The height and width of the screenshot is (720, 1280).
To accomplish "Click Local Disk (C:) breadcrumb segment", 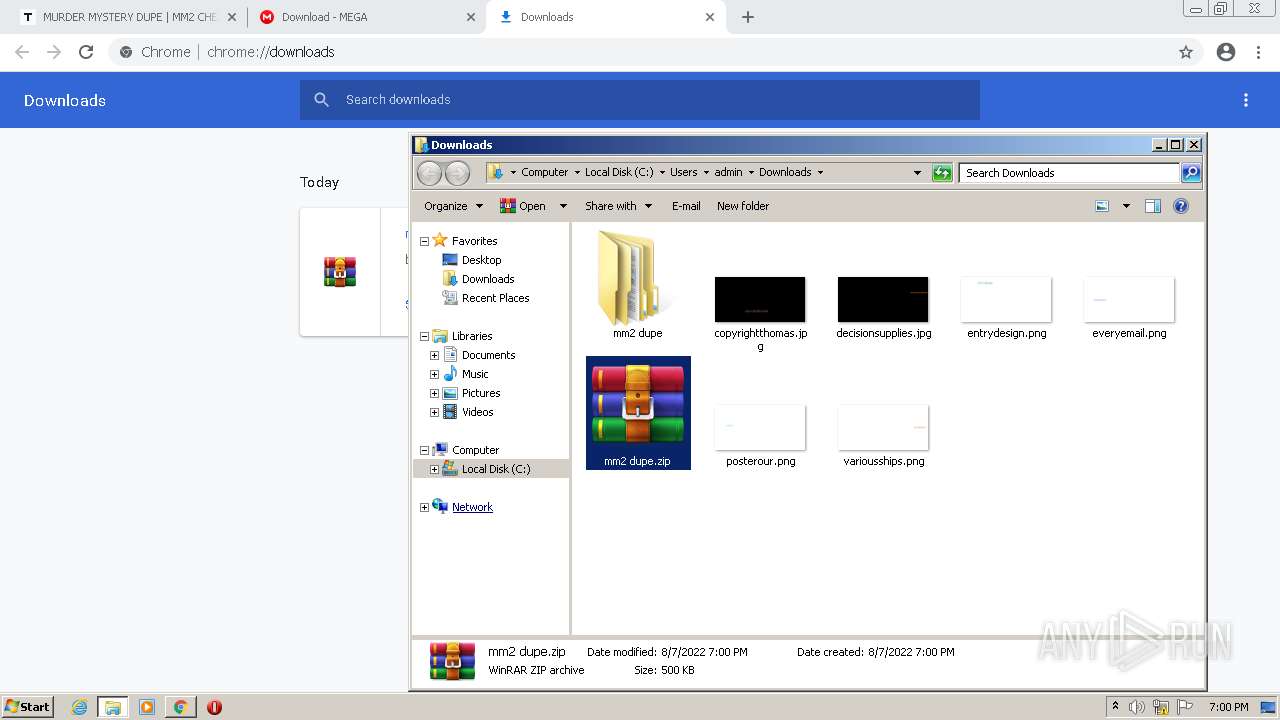I will (x=619, y=172).
